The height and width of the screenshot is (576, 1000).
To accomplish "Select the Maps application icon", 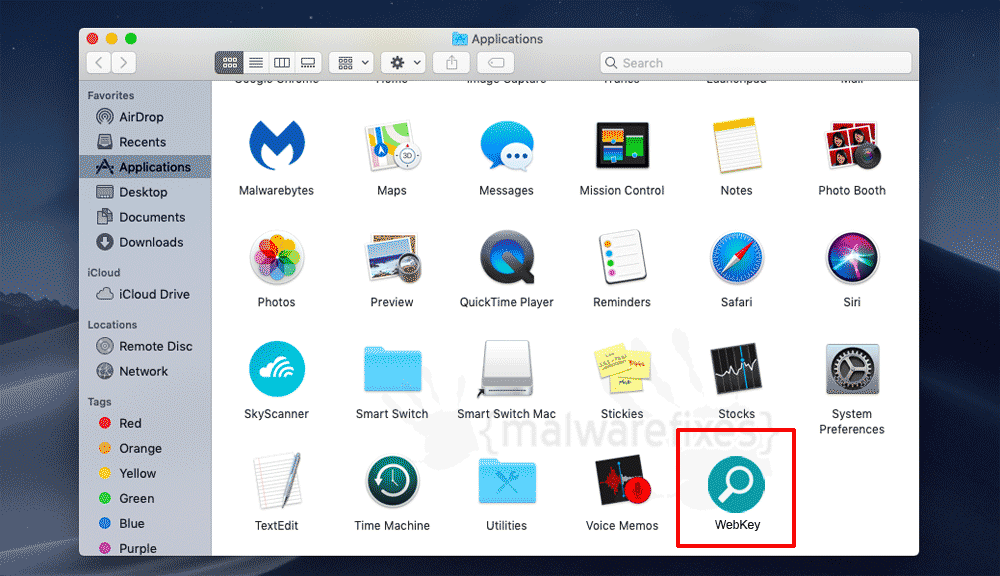I will [392, 145].
